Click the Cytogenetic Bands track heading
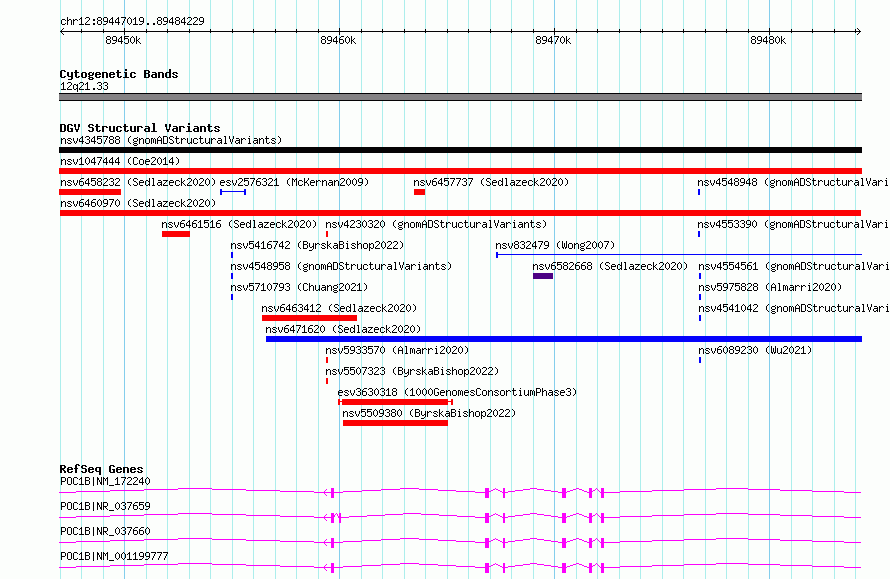 (x=119, y=74)
